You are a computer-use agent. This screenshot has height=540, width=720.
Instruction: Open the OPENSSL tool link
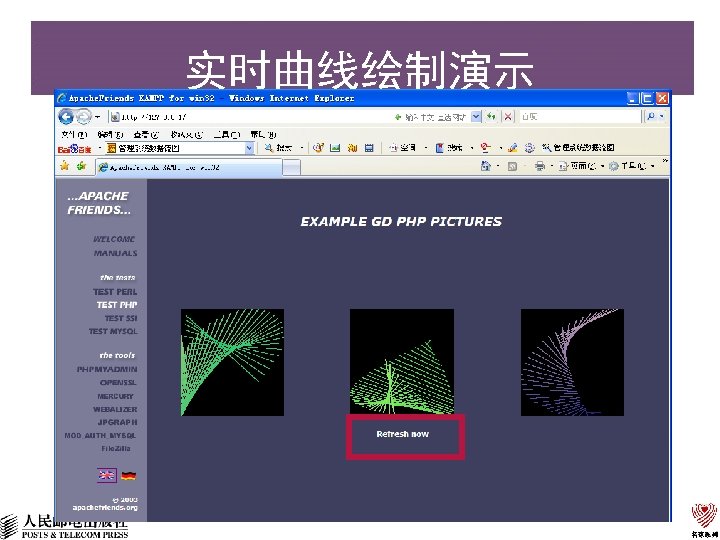(118, 382)
